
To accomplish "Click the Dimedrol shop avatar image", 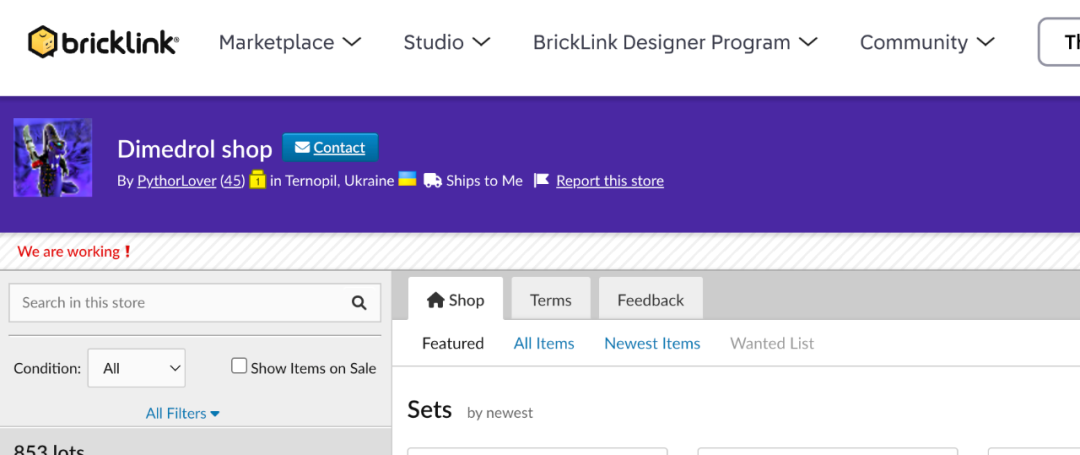I will pos(53,158).
